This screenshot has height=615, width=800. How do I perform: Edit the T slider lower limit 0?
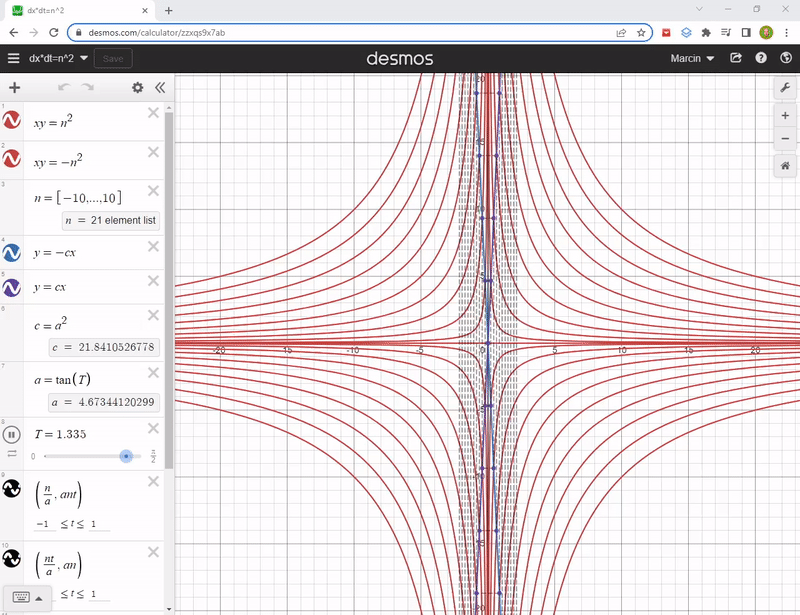[33, 456]
